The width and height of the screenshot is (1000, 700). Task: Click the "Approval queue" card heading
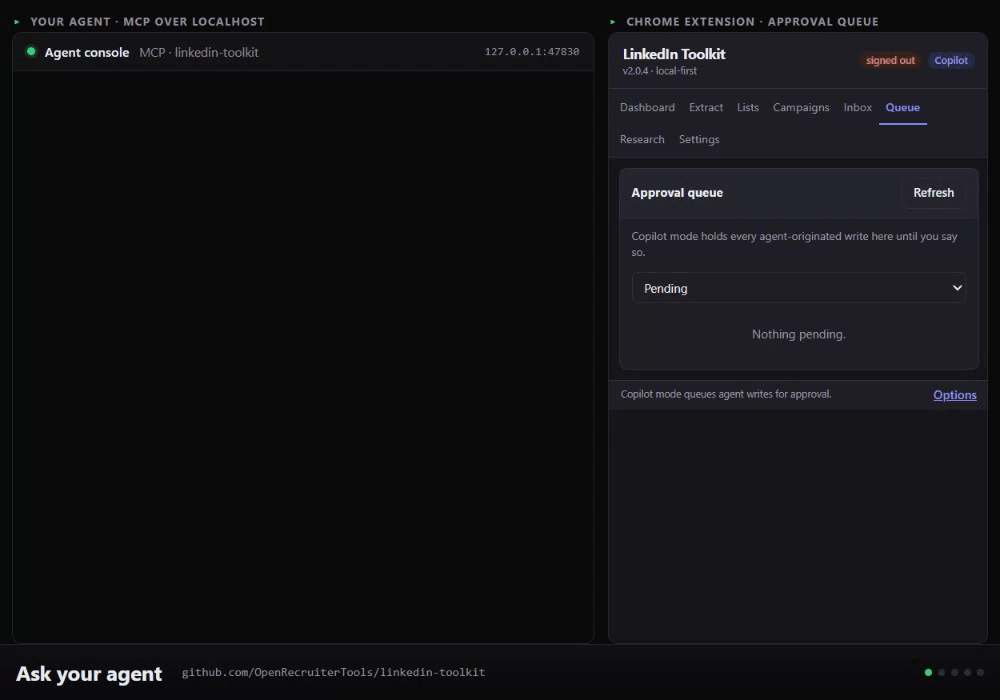pos(677,193)
